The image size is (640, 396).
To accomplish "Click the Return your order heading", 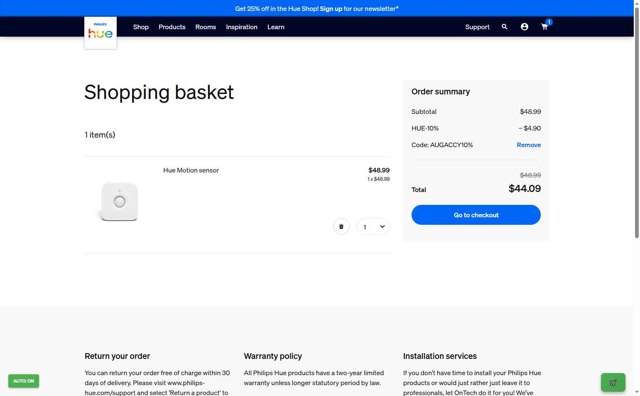I will pyautogui.click(x=117, y=356).
